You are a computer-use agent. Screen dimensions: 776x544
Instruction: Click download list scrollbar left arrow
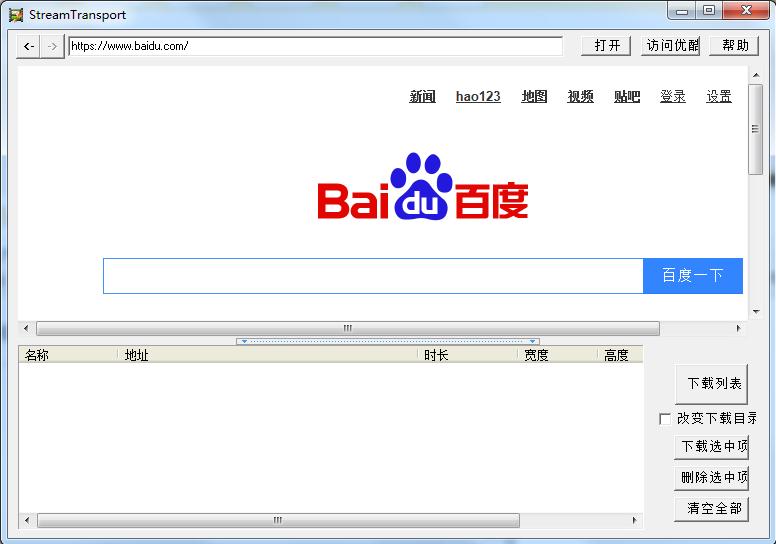click(27, 520)
